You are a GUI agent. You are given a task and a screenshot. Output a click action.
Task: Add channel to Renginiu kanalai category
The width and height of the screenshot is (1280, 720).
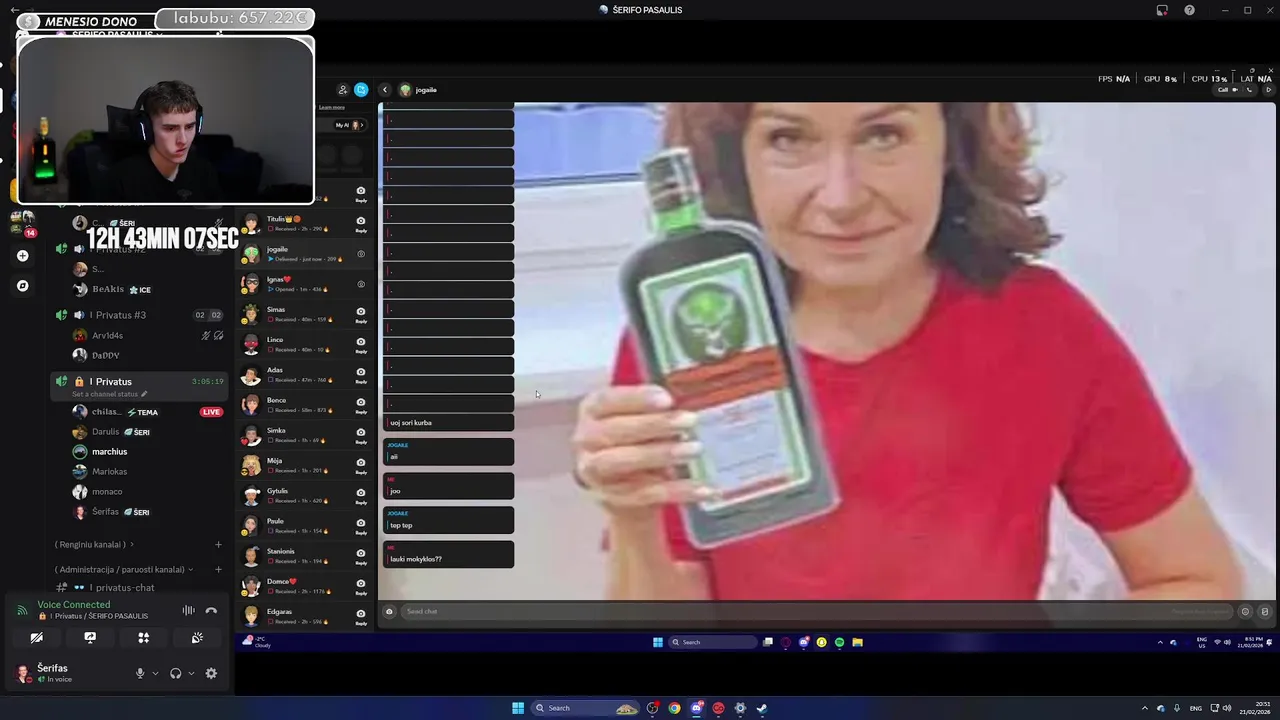click(x=218, y=545)
